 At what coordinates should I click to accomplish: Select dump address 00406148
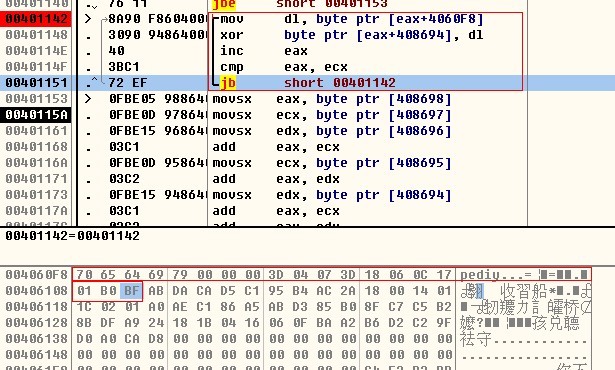click(36, 355)
